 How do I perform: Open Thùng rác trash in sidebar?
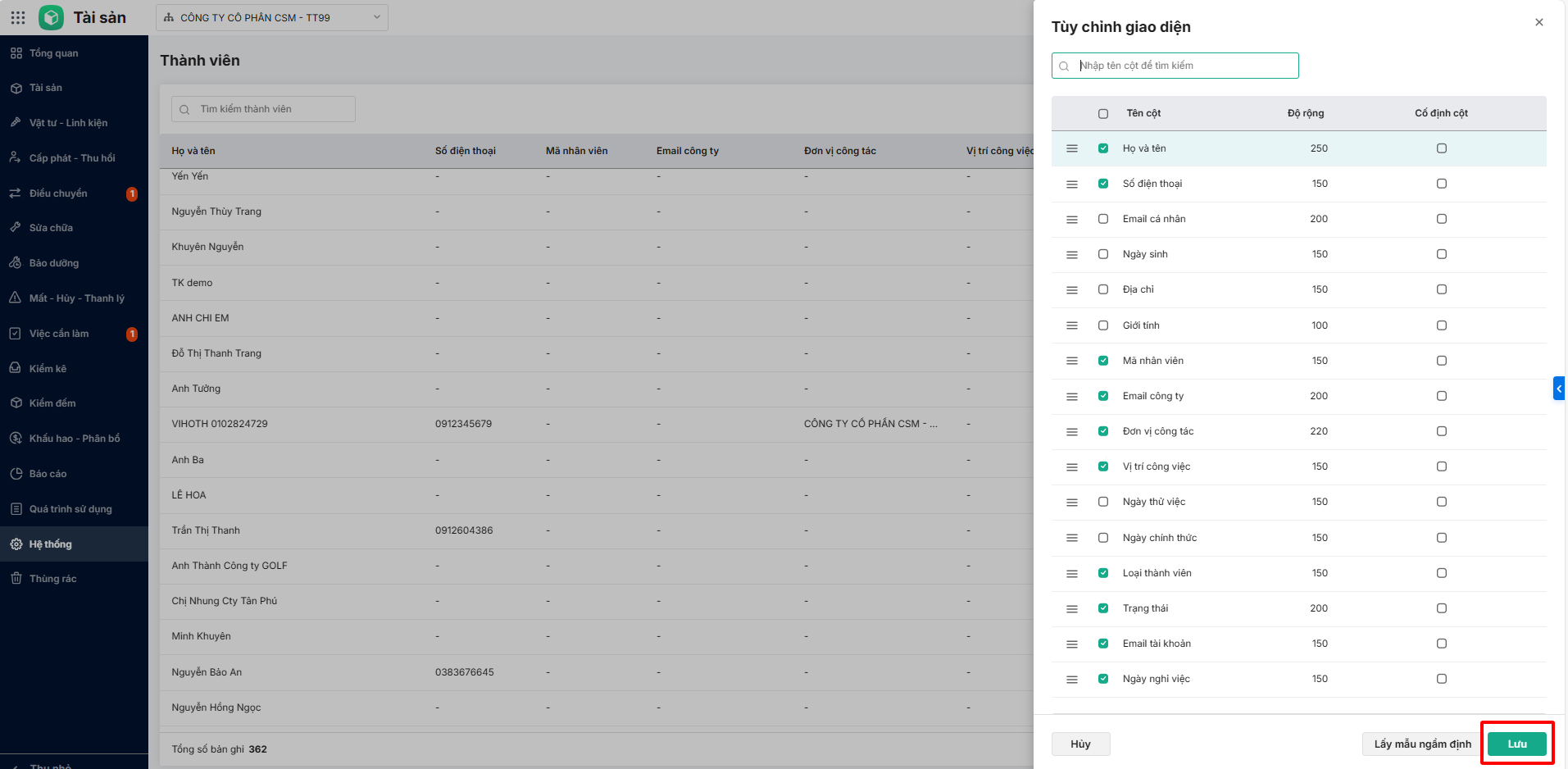pos(52,579)
